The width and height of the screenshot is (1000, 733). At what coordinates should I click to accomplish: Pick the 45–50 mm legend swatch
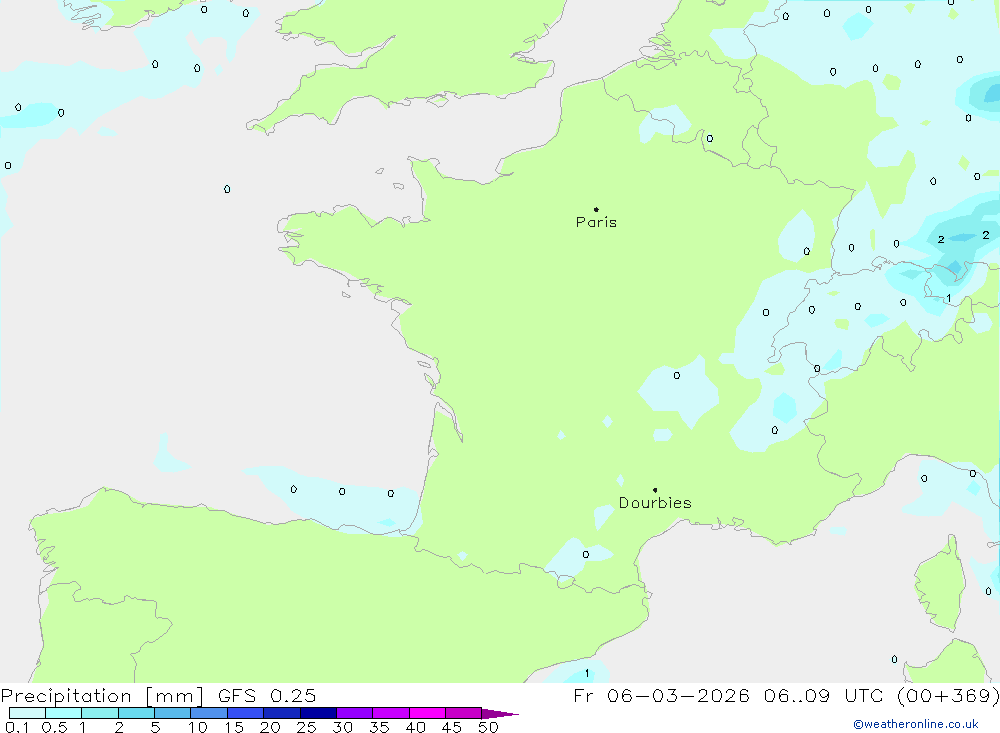click(x=464, y=713)
